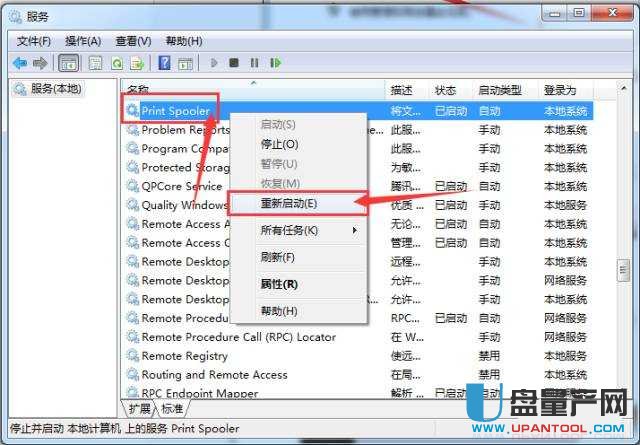This screenshot has height=445, width=640.
Task: Click the Refresh toolbar icon
Action: [117, 63]
